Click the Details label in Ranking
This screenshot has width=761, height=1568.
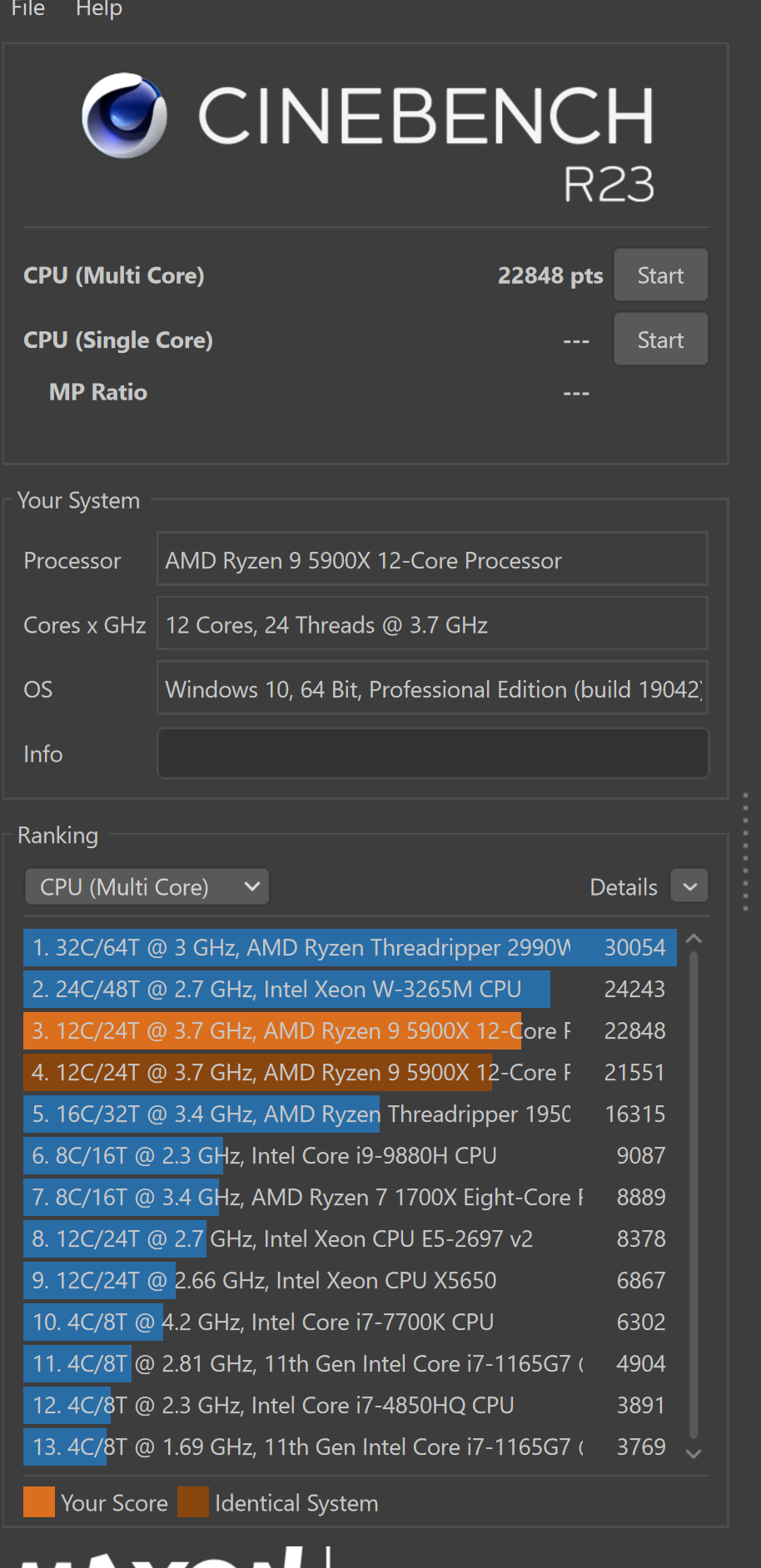click(x=624, y=887)
